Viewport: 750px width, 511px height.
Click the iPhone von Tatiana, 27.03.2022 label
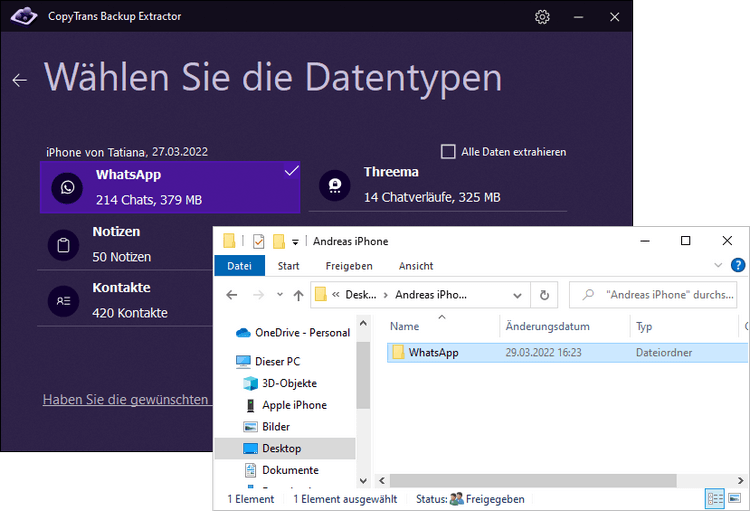(x=127, y=152)
